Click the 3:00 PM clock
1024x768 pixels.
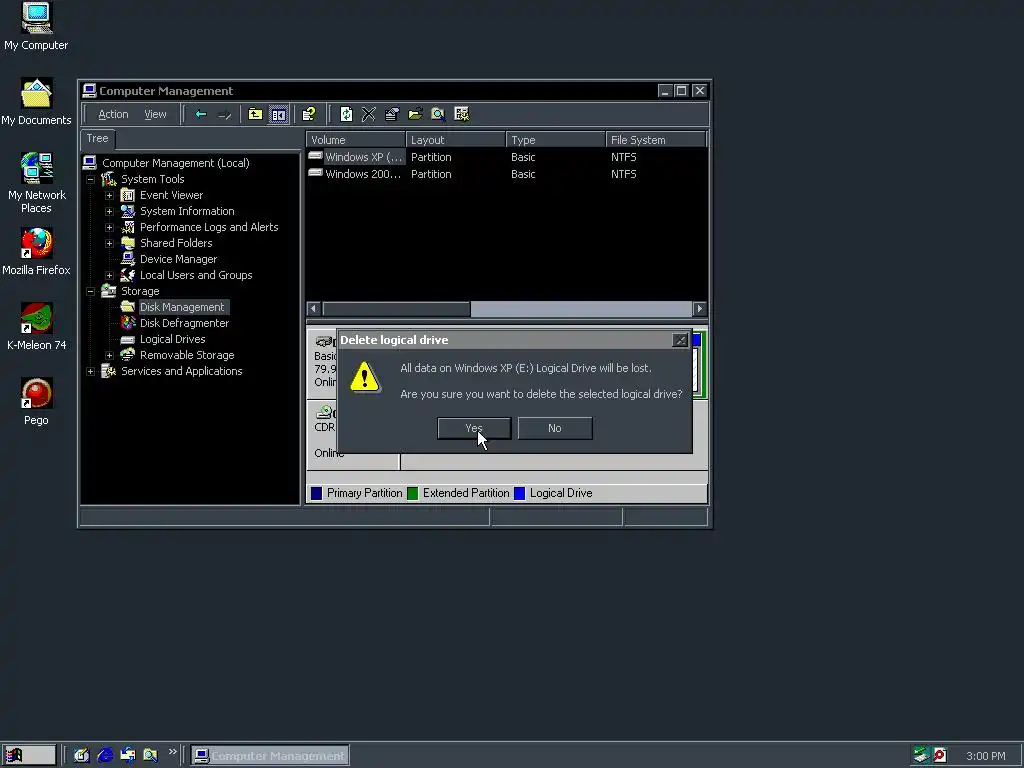coord(985,756)
